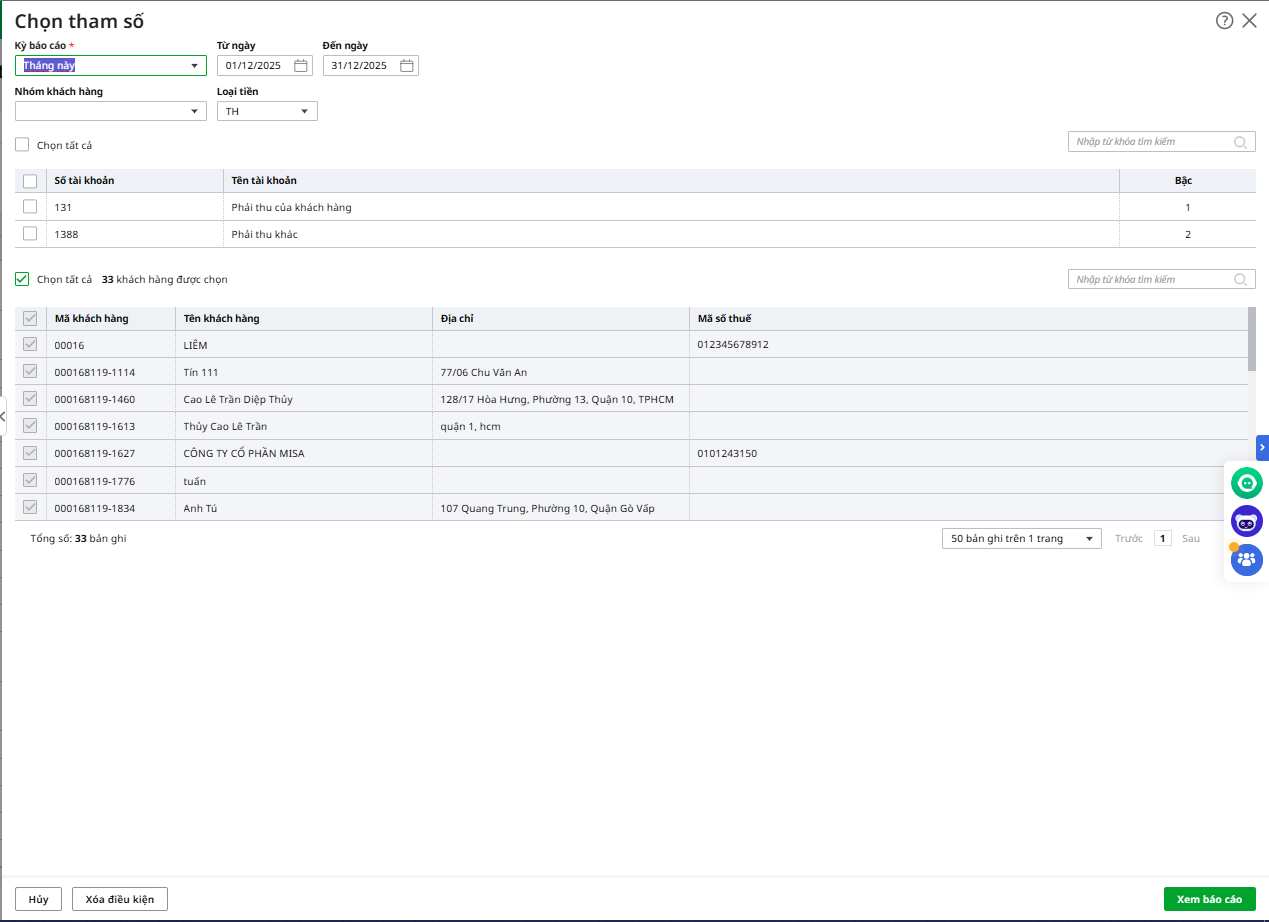Change the 50 bản ghi page size
Image resolution: width=1269 pixels, height=922 pixels.
coord(1020,539)
